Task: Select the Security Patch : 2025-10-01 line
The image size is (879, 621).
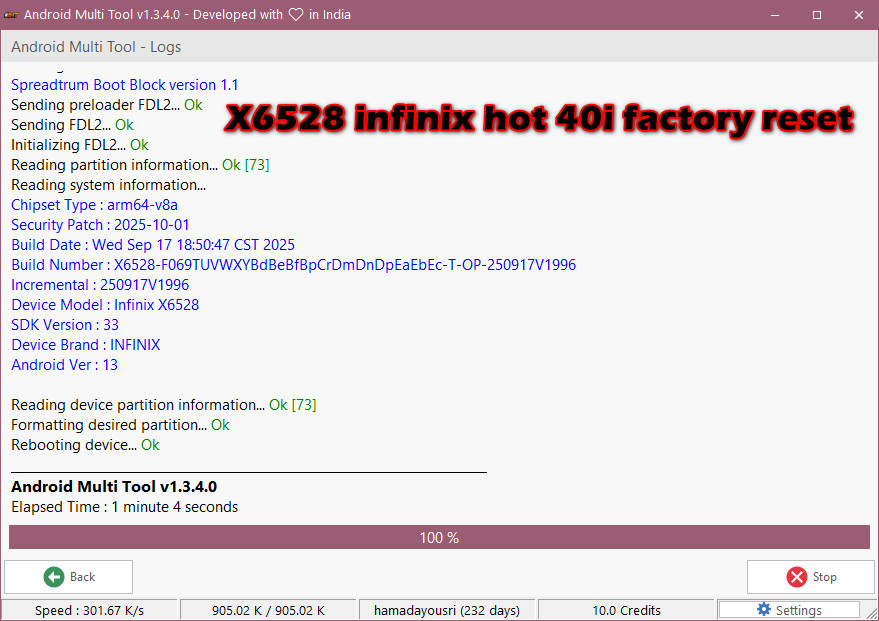Action: 100,225
